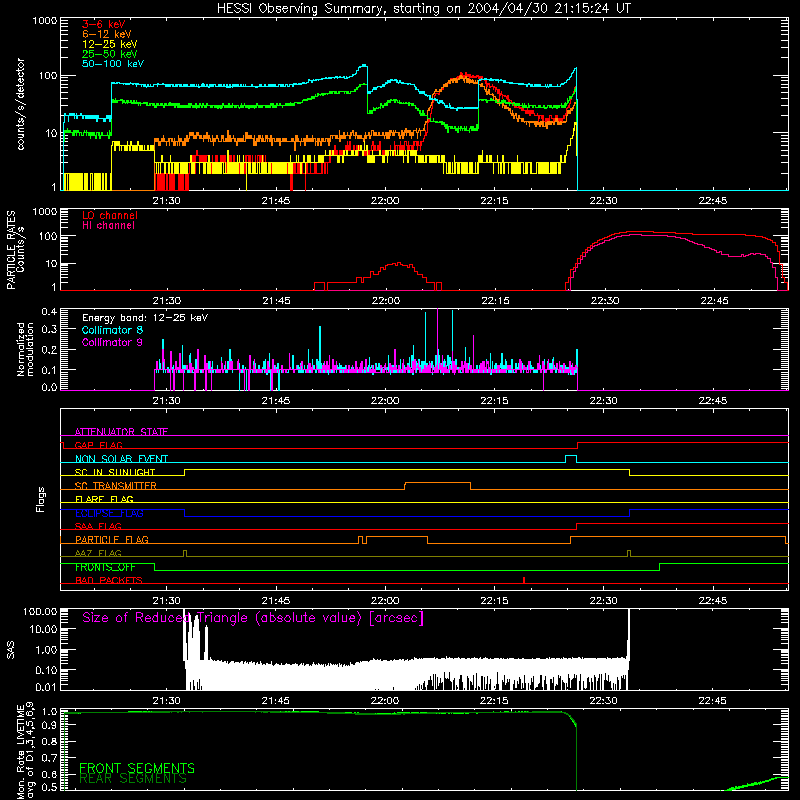800x800 pixels.
Task: Click the SC IN SUNLIGHT flag label
Action: pyautogui.click(x=115, y=472)
